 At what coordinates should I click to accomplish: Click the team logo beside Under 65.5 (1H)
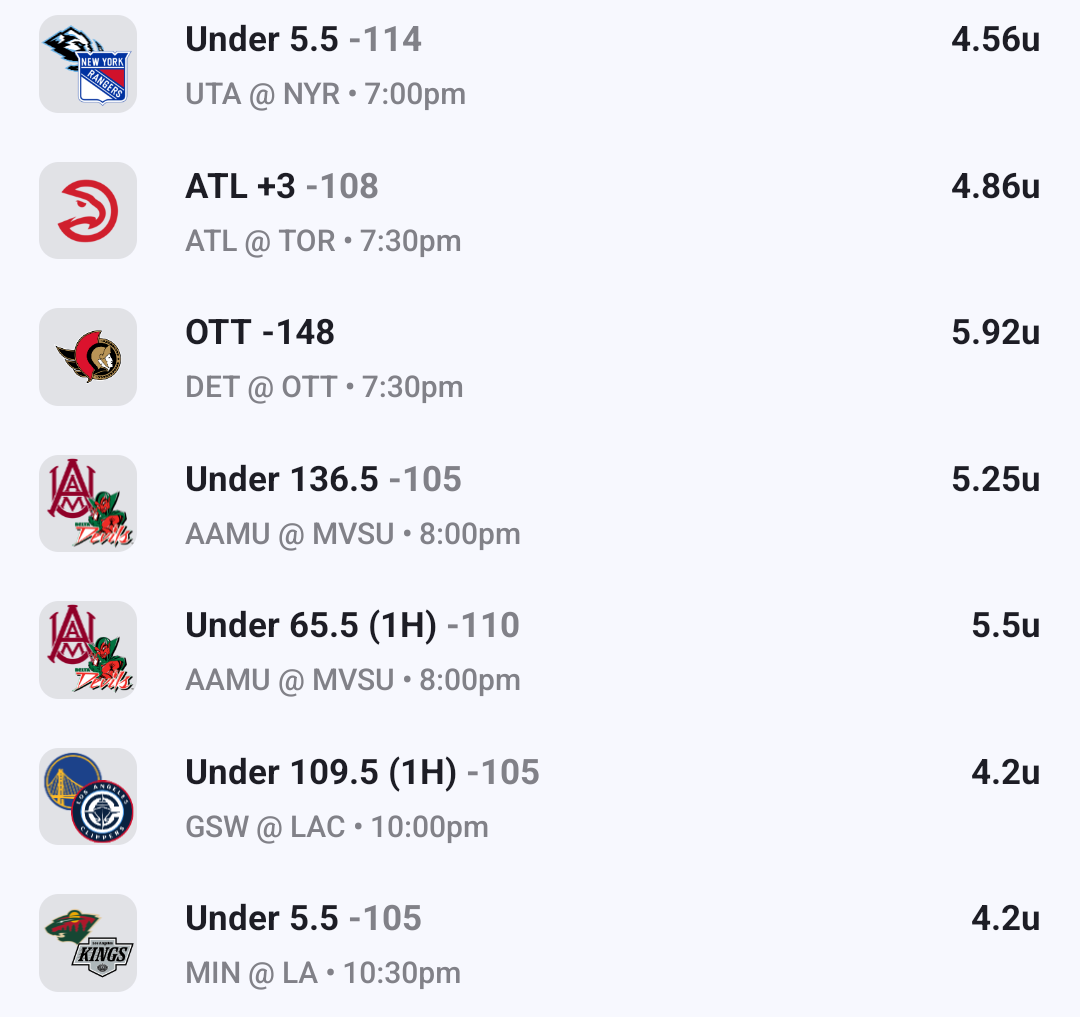[88, 650]
